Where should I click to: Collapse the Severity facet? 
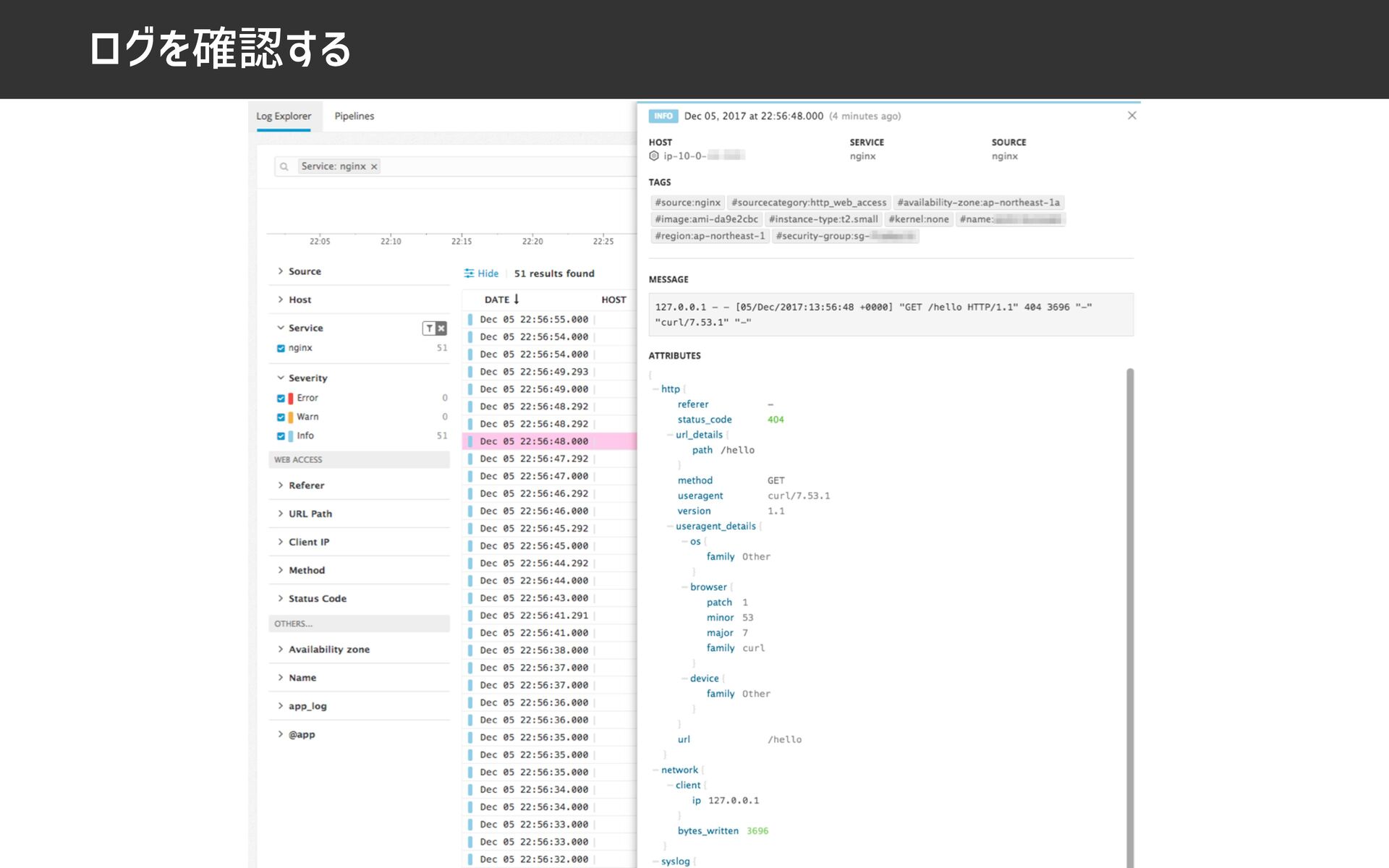point(307,378)
